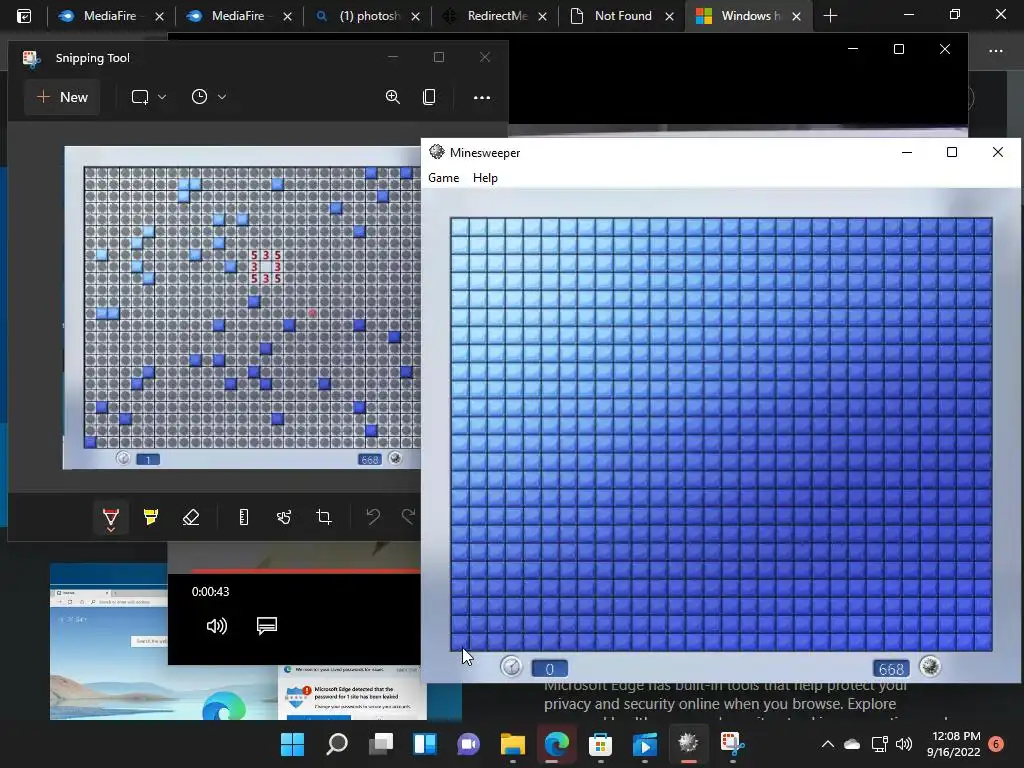This screenshot has height=768, width=1024.
Task: Click the copy icon in Snipping Tool
Action: 429,97
